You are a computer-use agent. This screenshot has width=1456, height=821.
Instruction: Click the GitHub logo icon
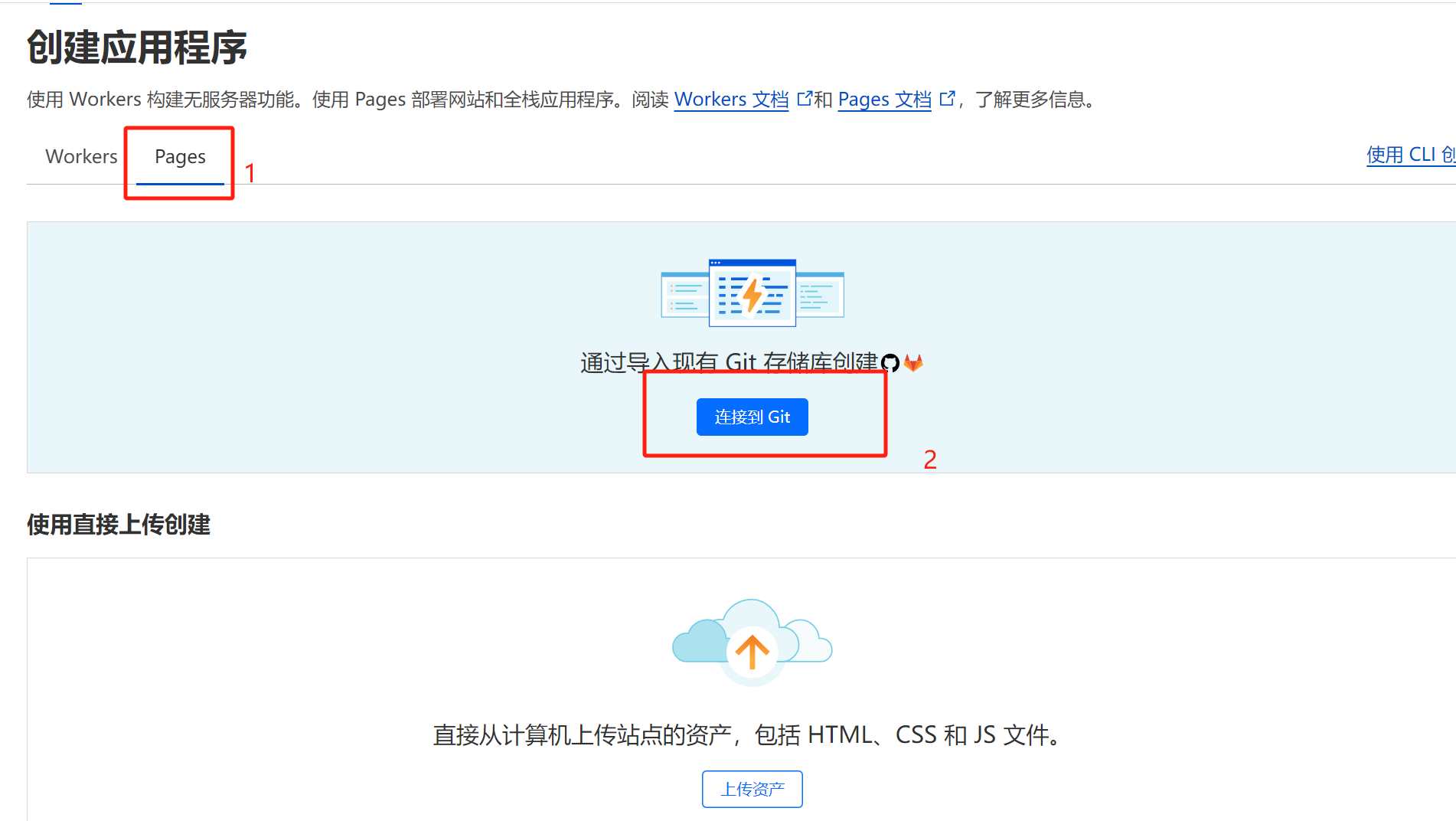[x=890, y=363]
